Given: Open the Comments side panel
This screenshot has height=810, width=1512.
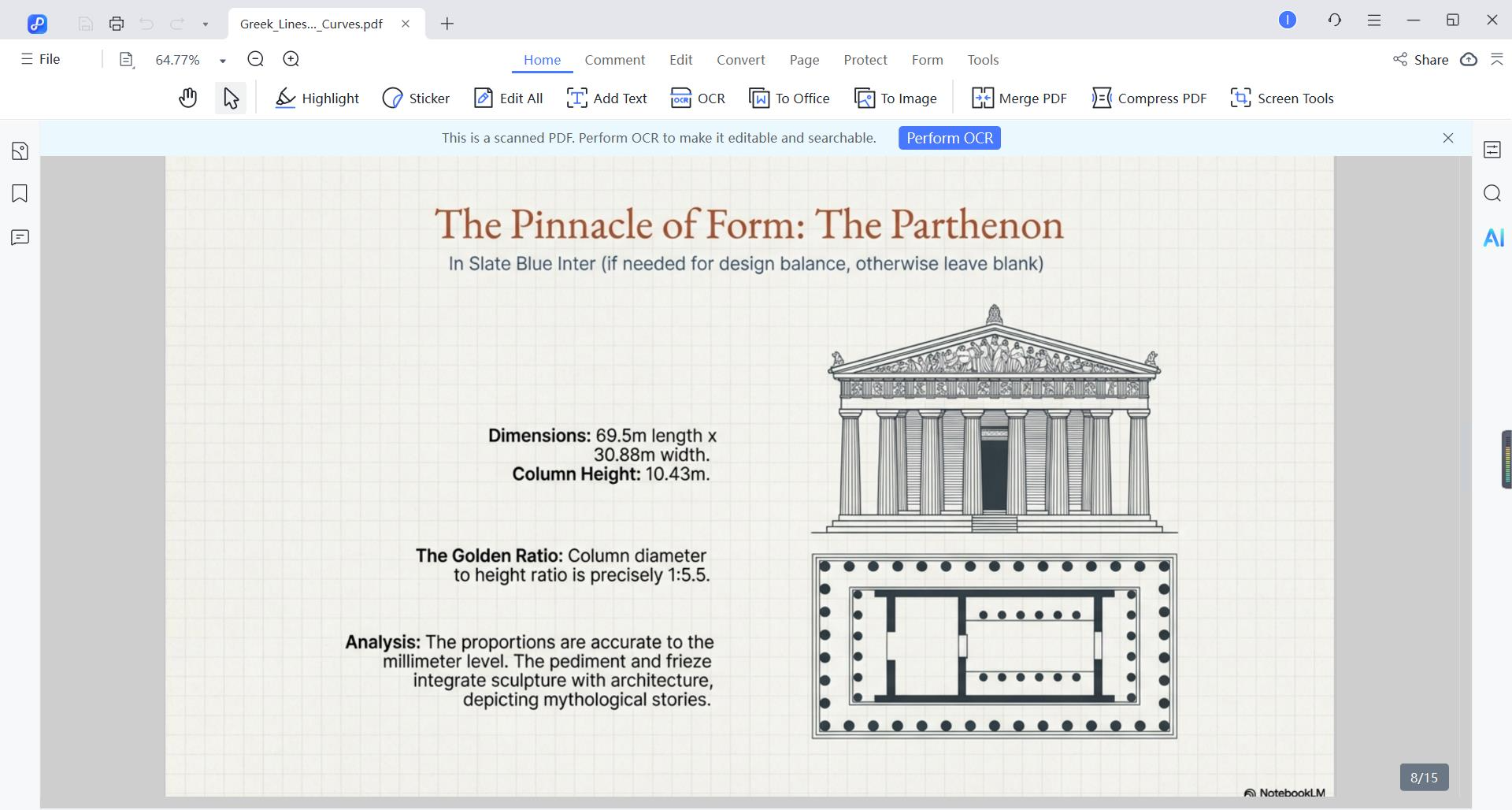Looking at the screenshot, I should point(20,238).
